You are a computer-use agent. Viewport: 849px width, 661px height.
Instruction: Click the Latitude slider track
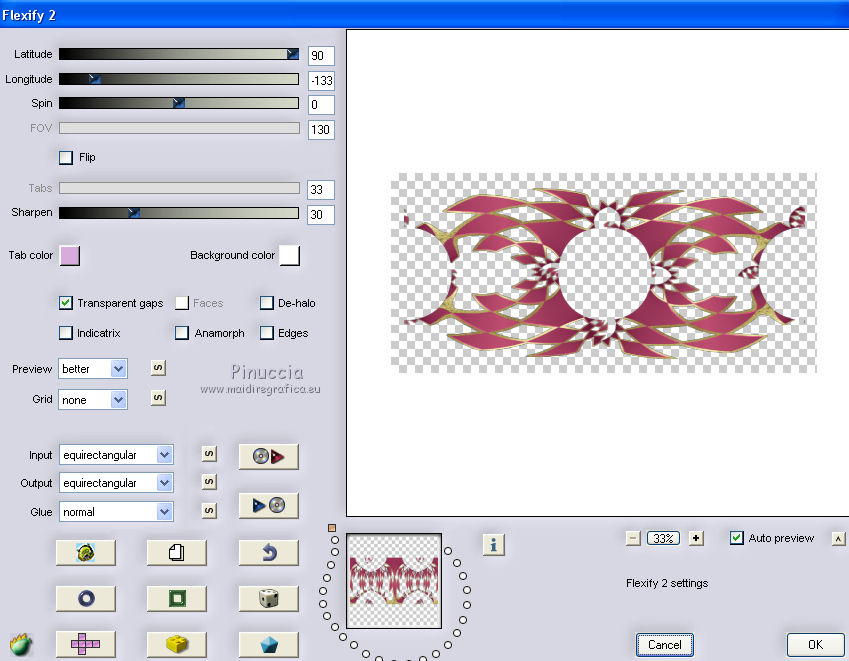point(179,54)
